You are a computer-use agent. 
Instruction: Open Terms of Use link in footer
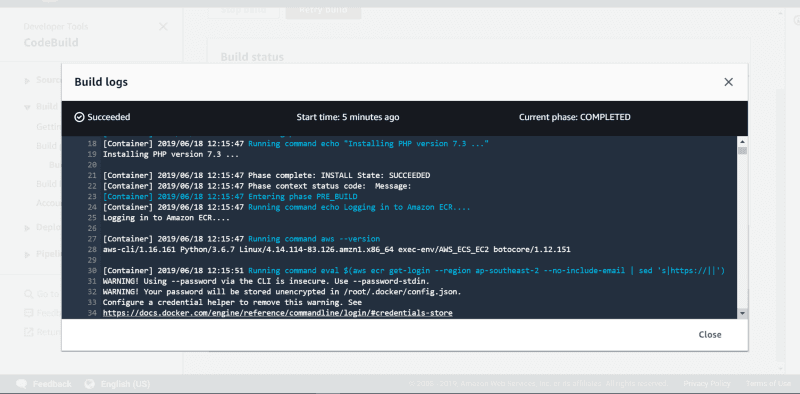tap(768, 384)
